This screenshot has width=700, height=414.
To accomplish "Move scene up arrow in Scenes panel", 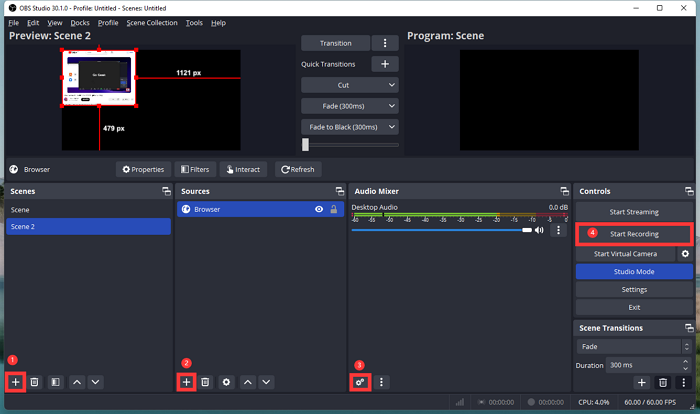I will [x=77, y=382].
